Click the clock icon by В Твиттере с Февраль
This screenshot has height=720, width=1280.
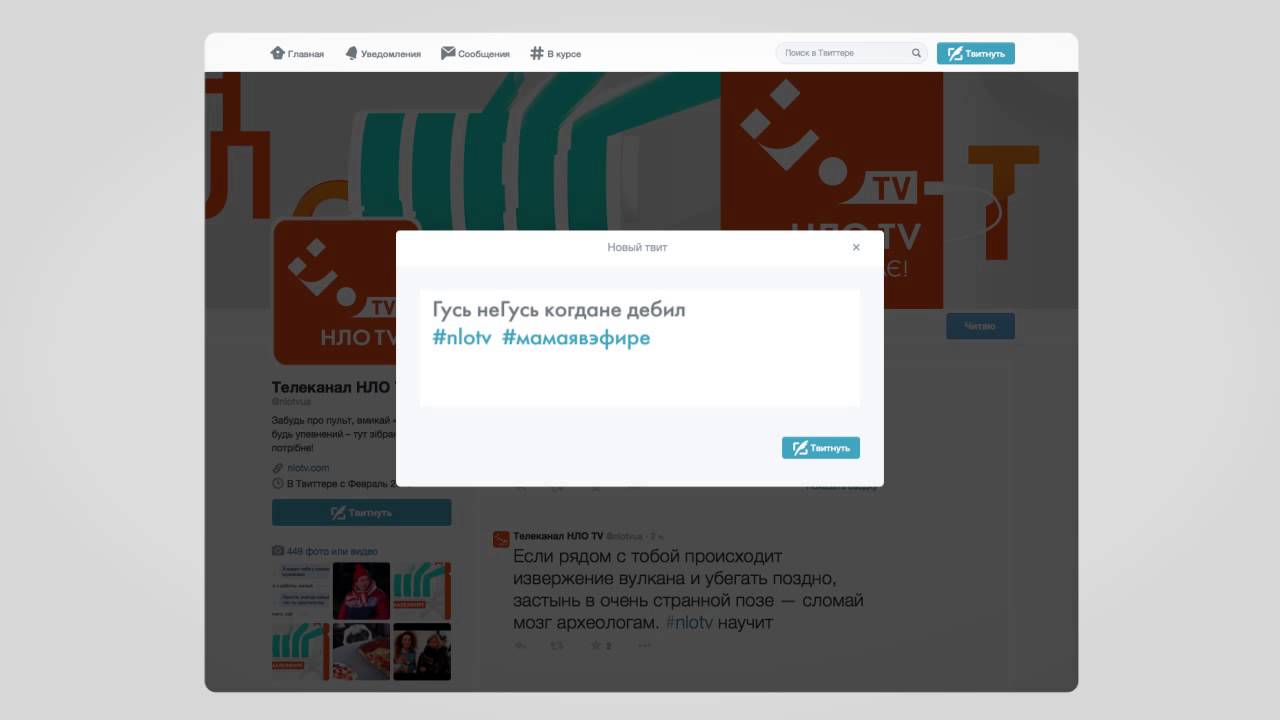(278, 483)
